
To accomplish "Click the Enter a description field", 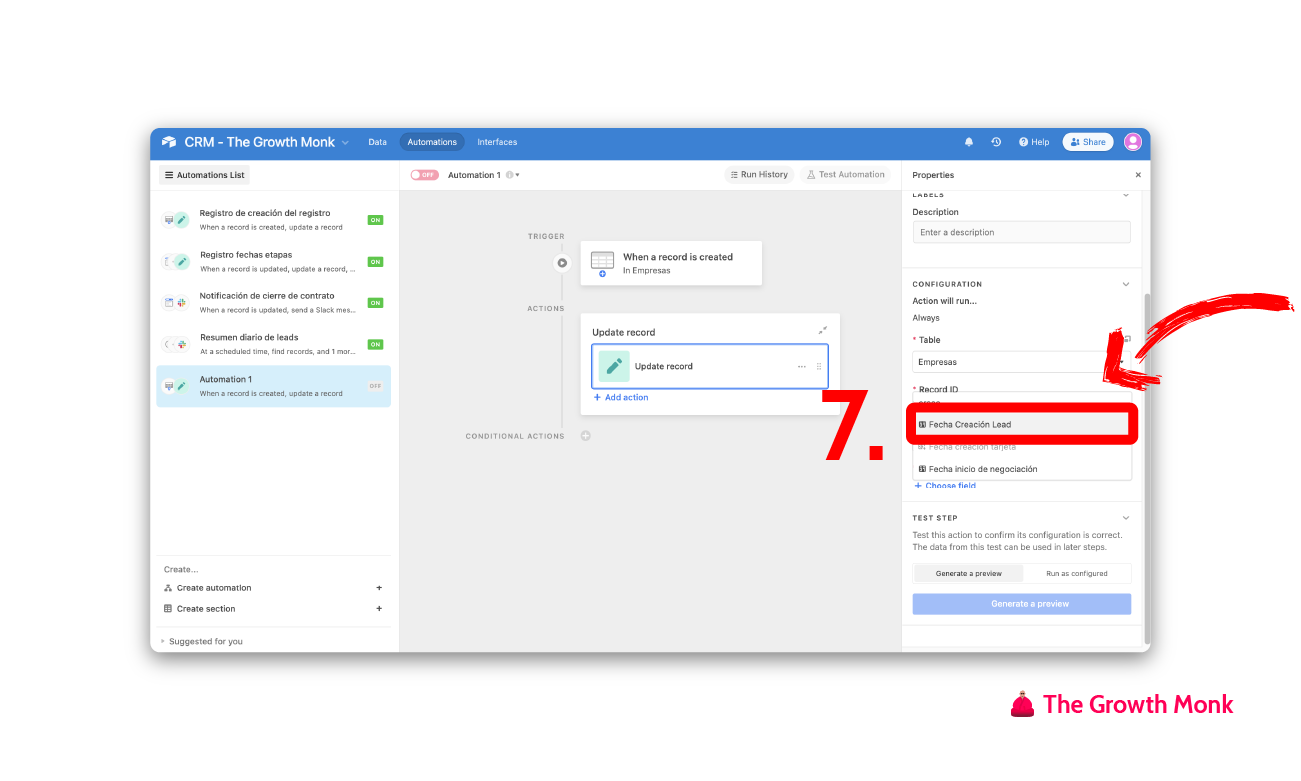I will [1021, 232].
